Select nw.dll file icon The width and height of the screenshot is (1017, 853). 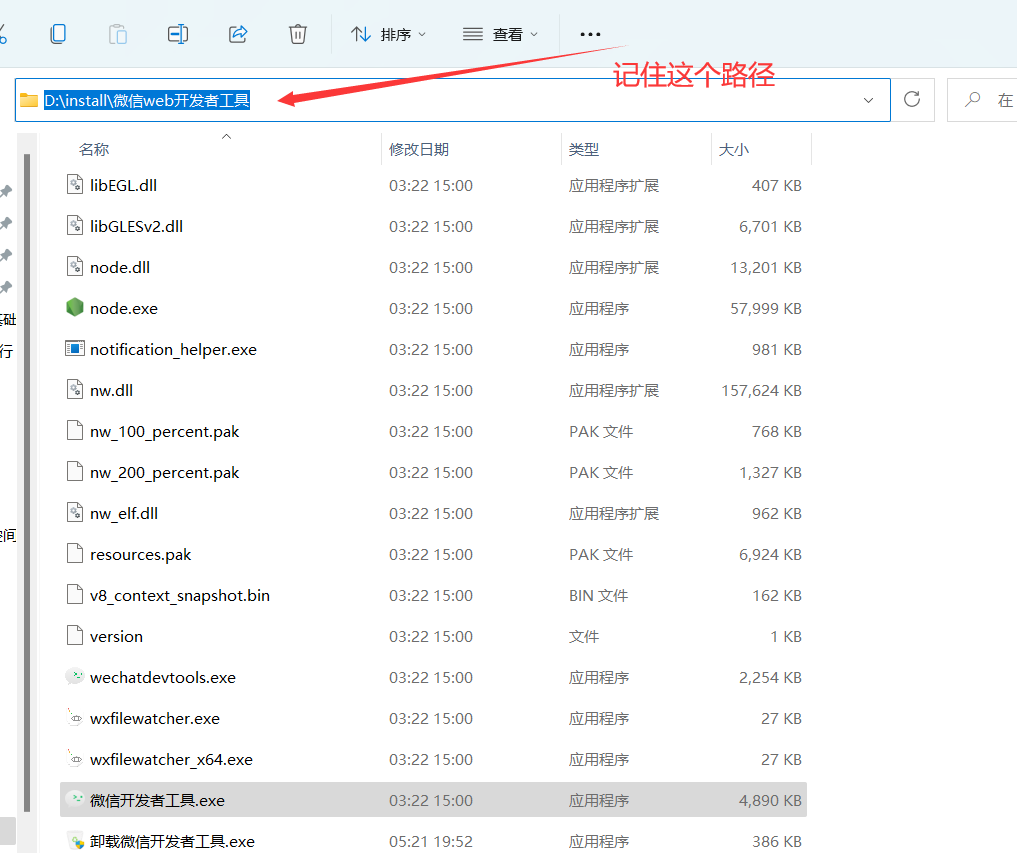[x=75, y=390]
